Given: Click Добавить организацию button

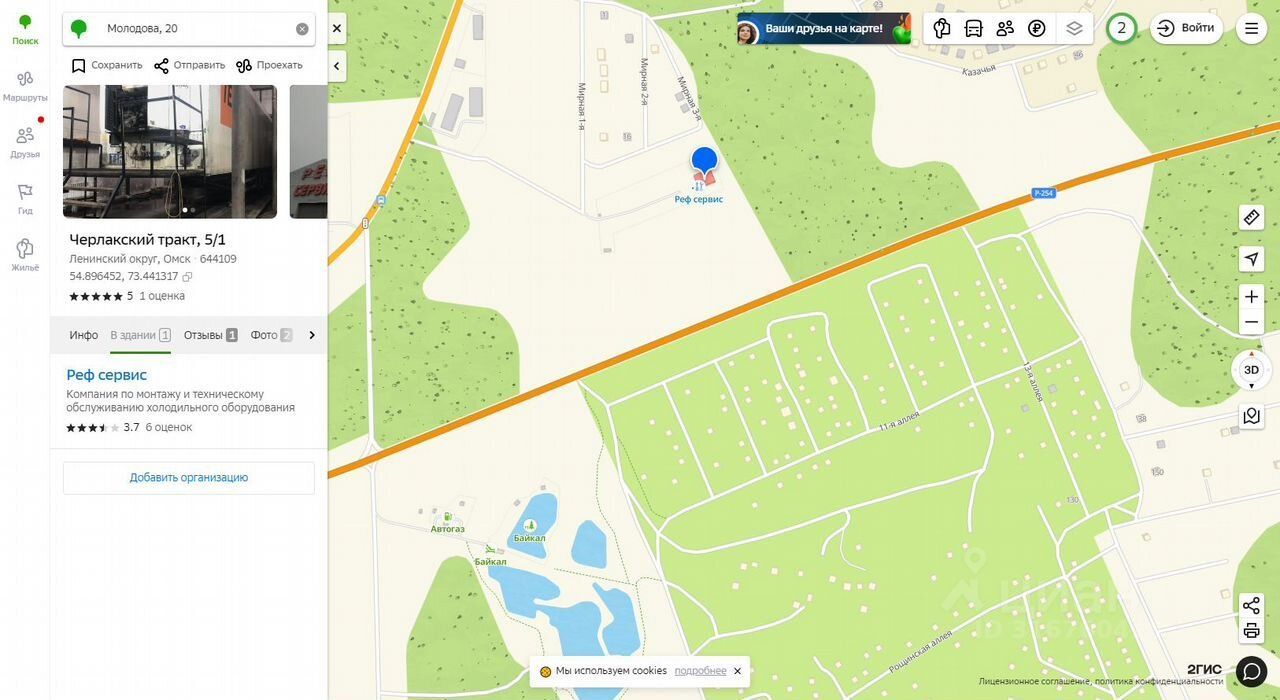Looking at the screenshot, I should [189, 478].
